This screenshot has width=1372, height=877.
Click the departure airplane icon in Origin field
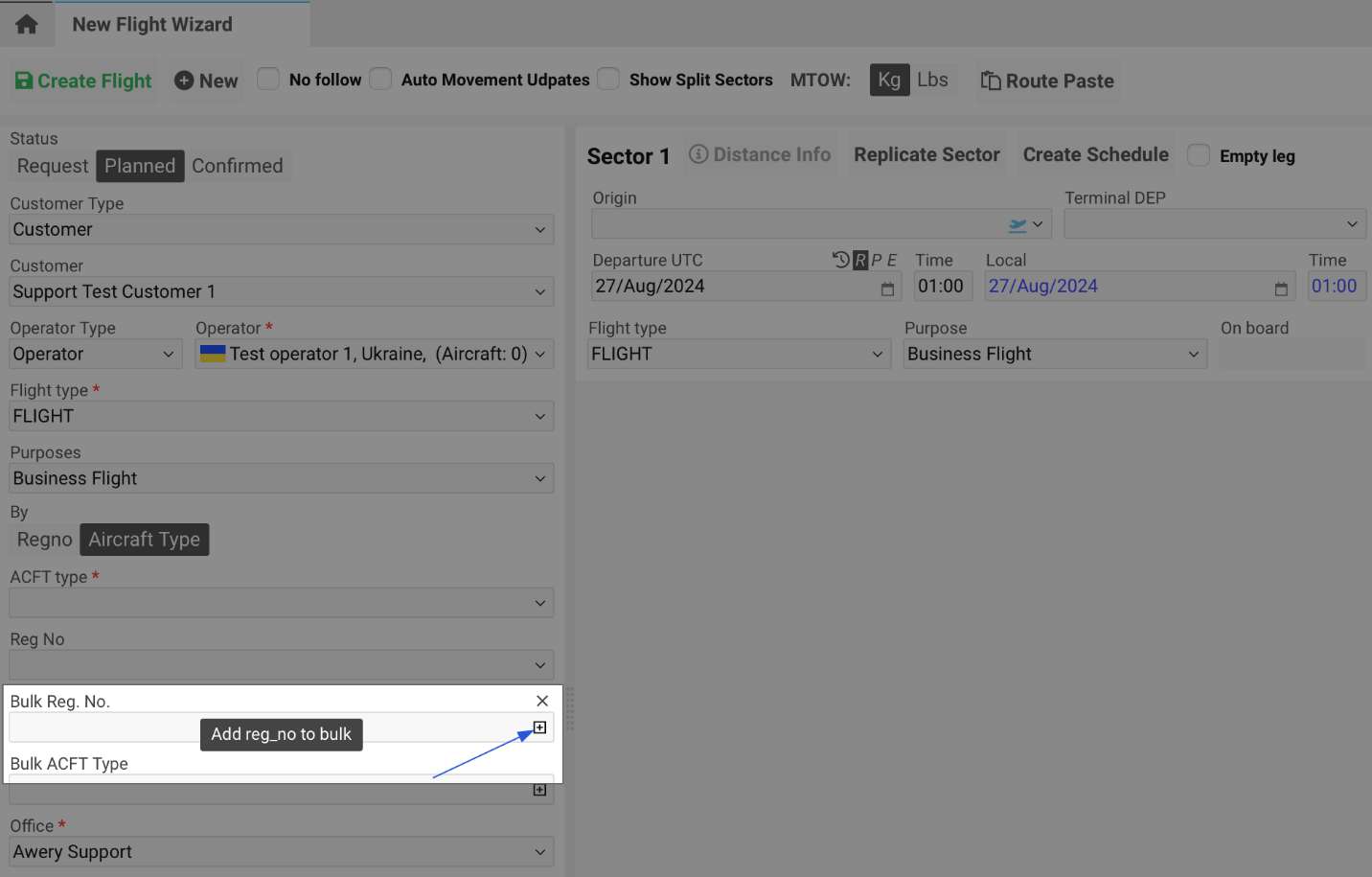point(1018,223)
